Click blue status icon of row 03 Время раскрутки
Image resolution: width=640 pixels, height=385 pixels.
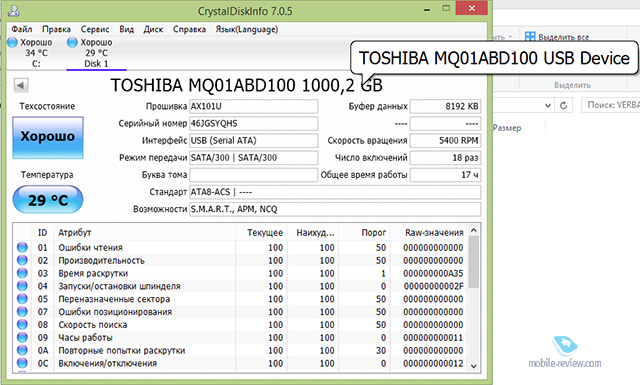(x=22, y=273)
